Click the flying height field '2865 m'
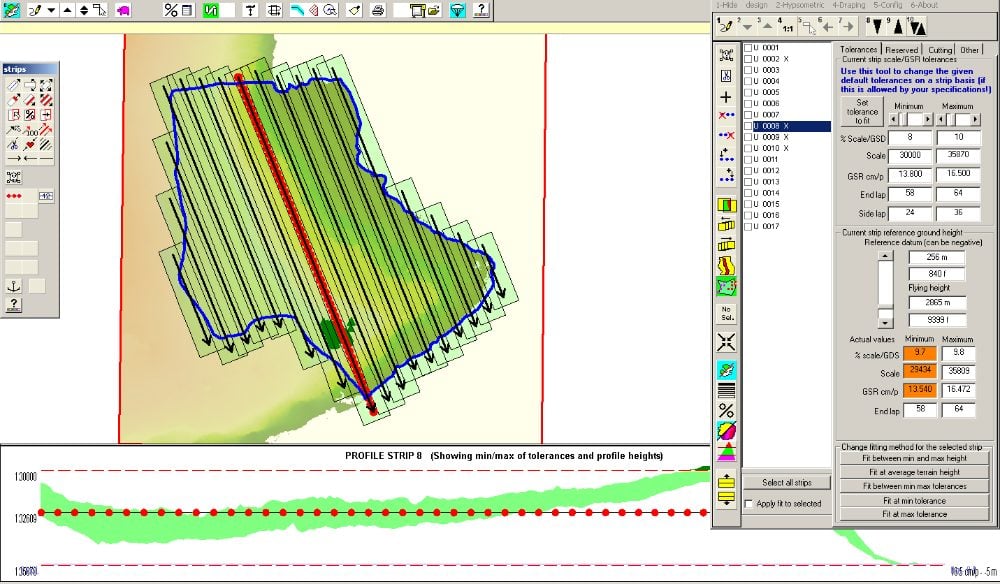Image resolution: width=1000 pixels, height=584 pixels. click(937, 303)
